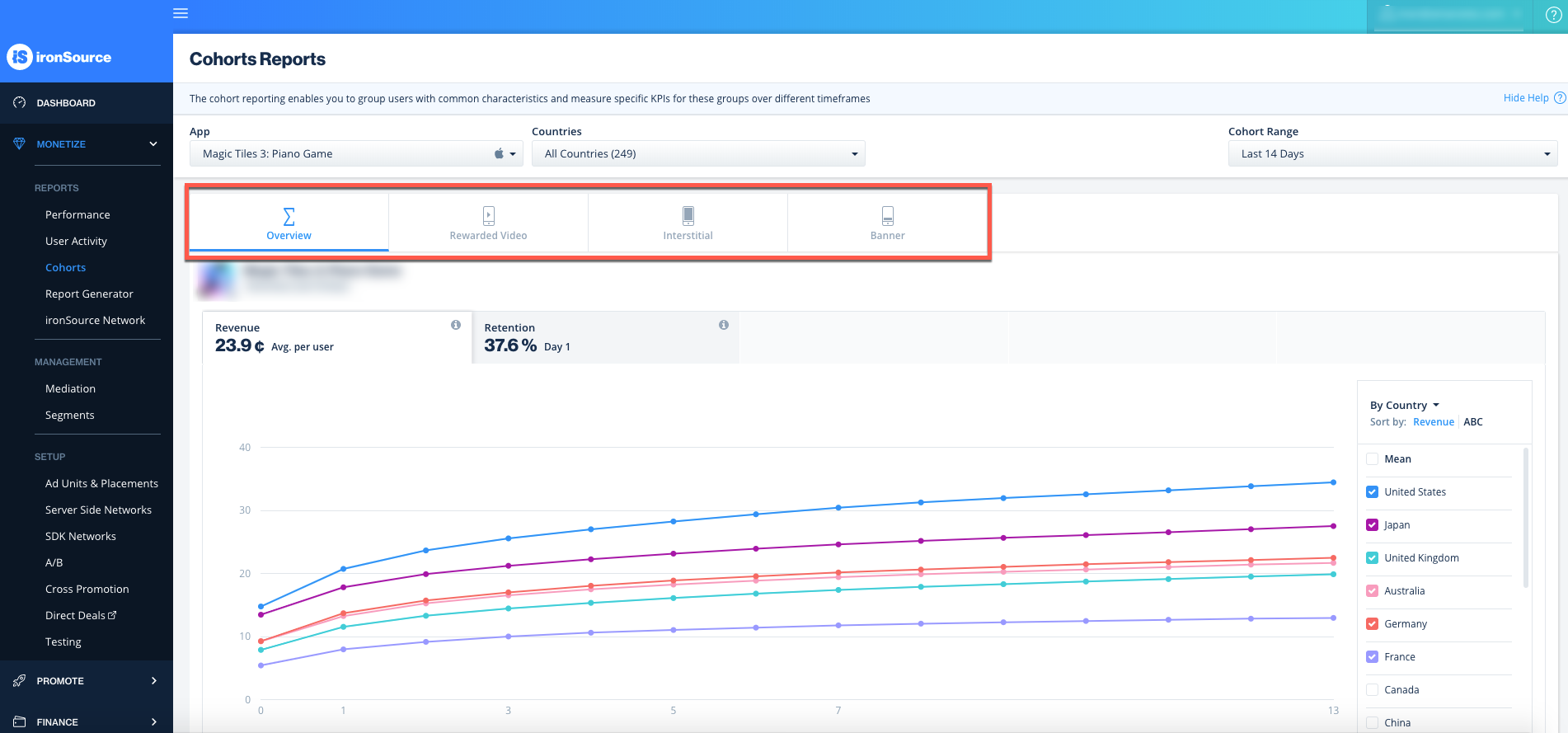The image size is (1568, 733).
Task: Click the last United States data point
Action: tap(1333, 482)
